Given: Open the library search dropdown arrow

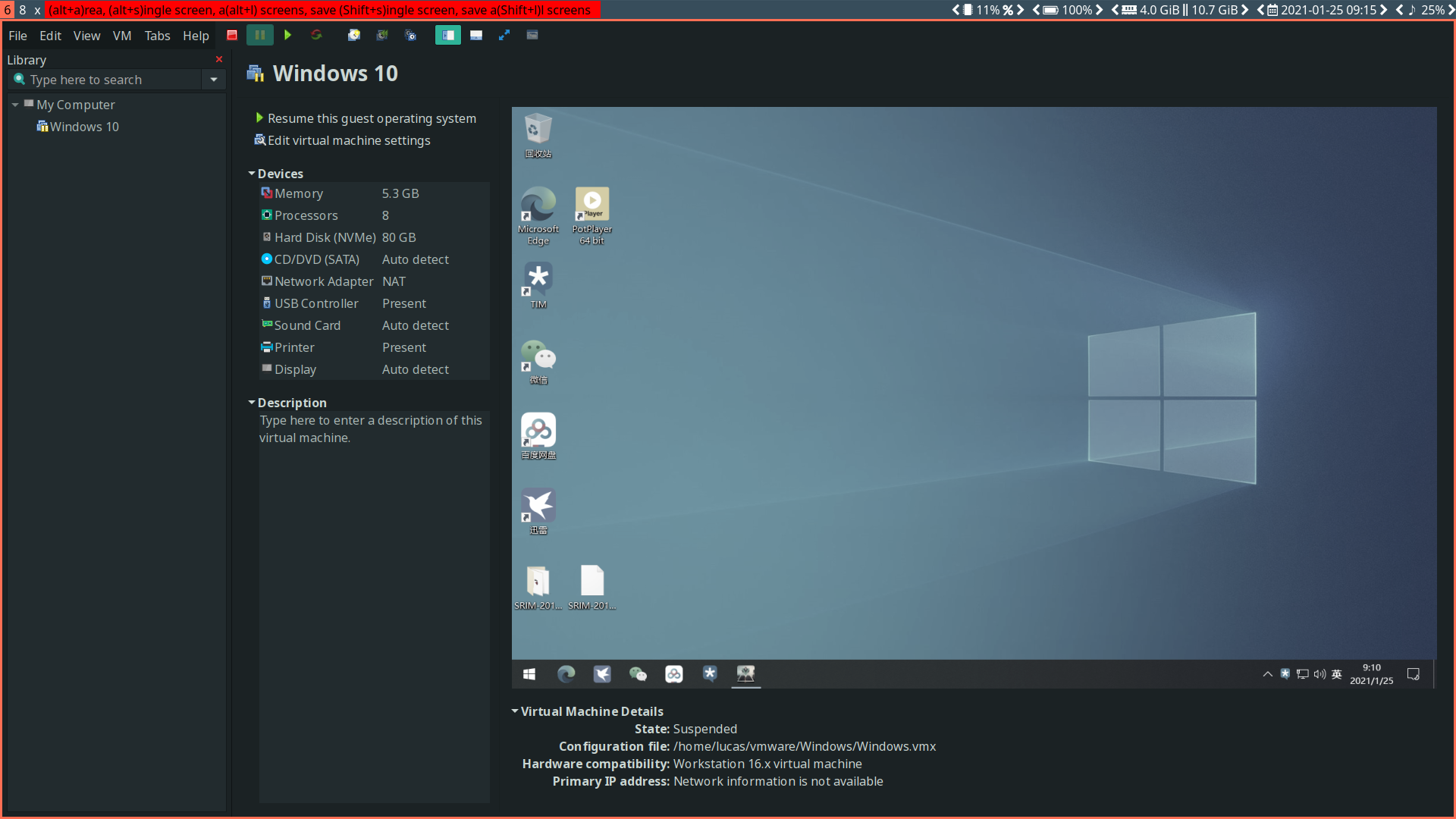Looking at the screenshot, I should (x=214, y=80).
